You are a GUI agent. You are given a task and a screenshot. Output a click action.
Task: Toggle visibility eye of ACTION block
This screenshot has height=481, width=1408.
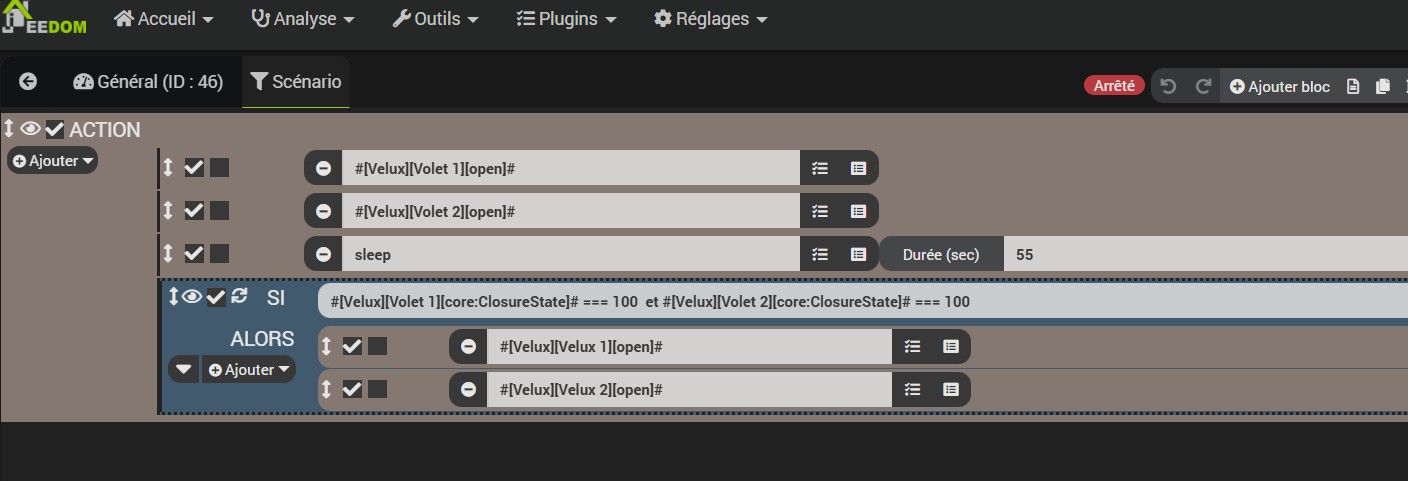coord(30,129)
